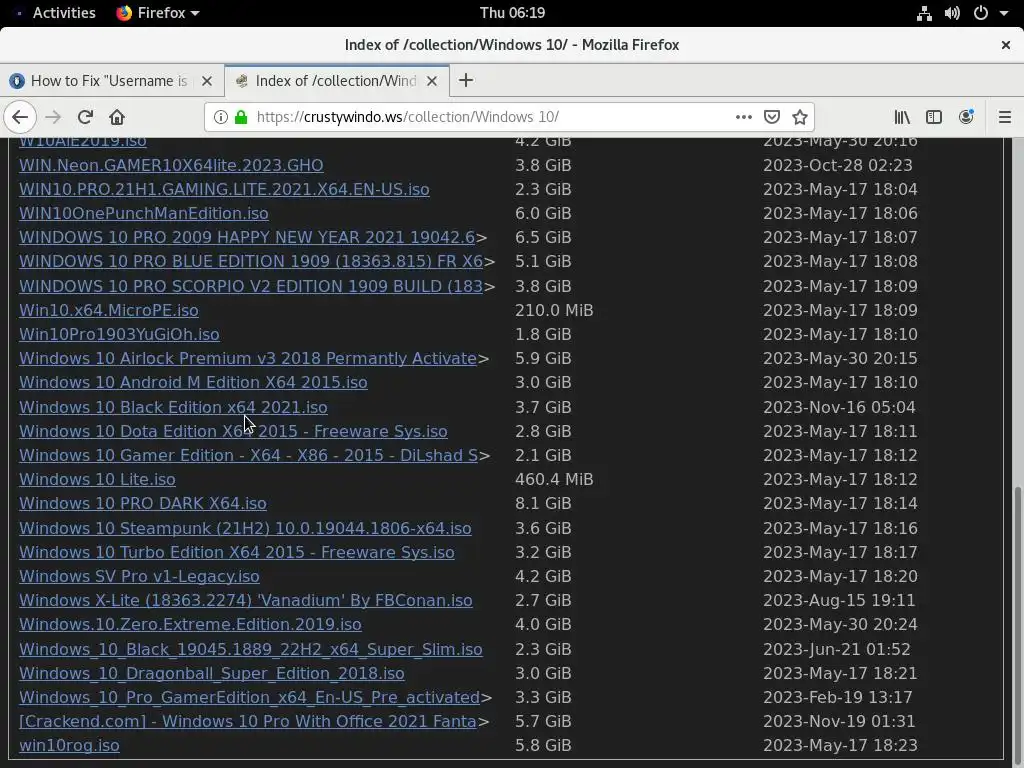Click the network status icon in top bar
1024x768 pixels.
(x=924, y=13)
